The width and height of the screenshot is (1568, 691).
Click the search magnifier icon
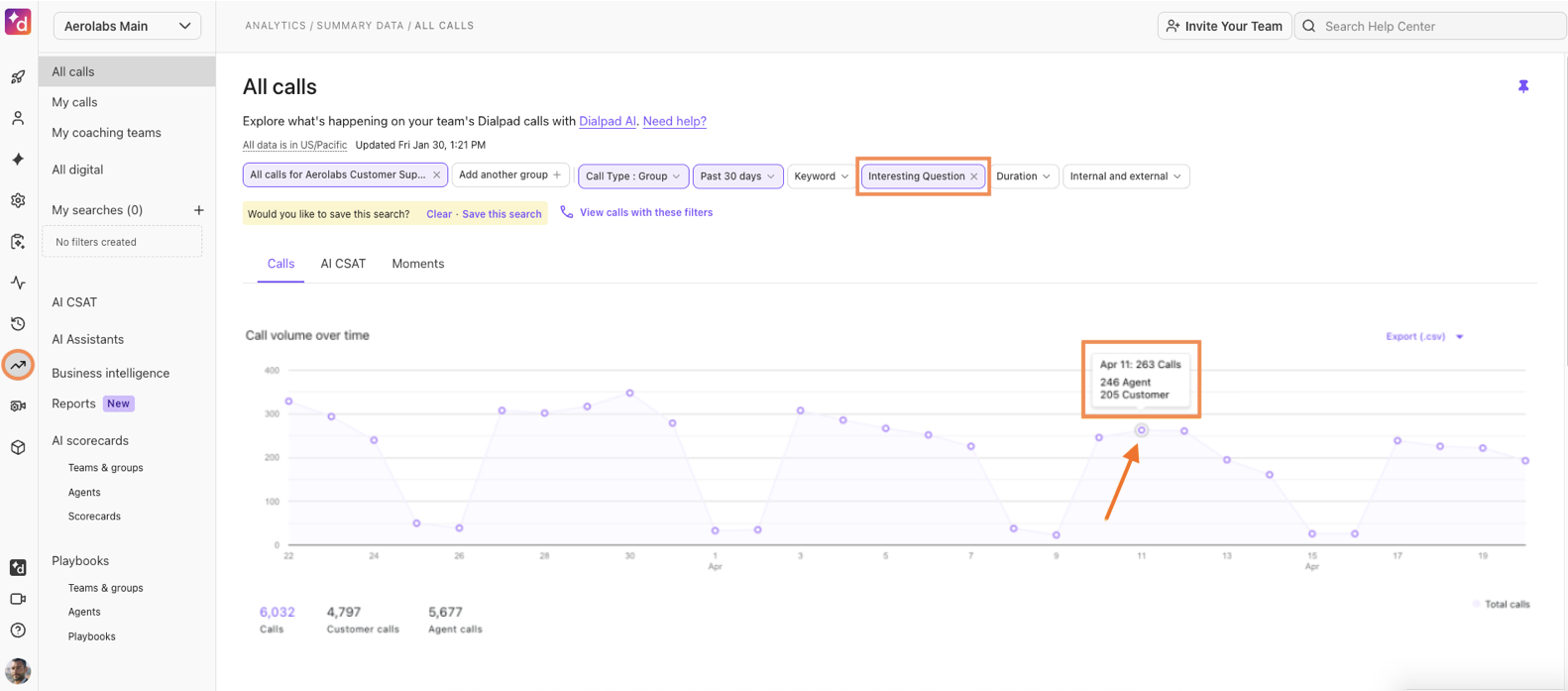click(1309, 26)
